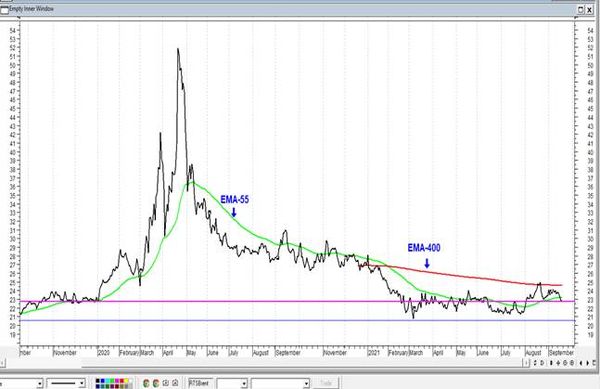Open the wide dropdown in bottom toolbar

coord(306,383)
